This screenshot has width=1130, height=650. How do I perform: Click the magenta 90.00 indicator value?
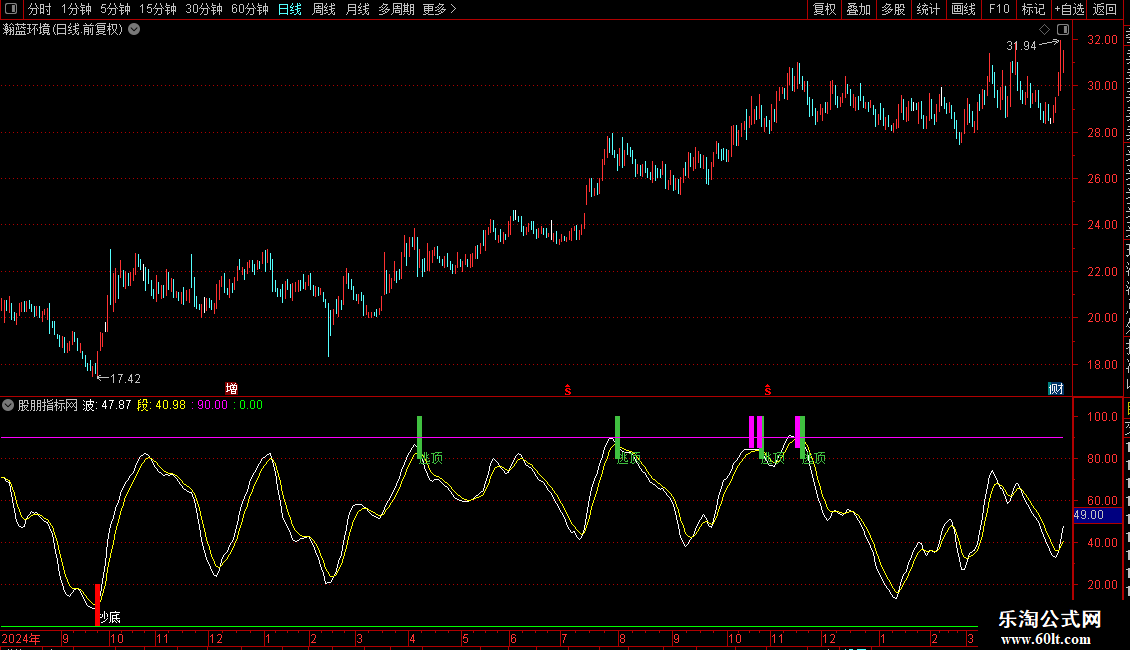[212, 405]
